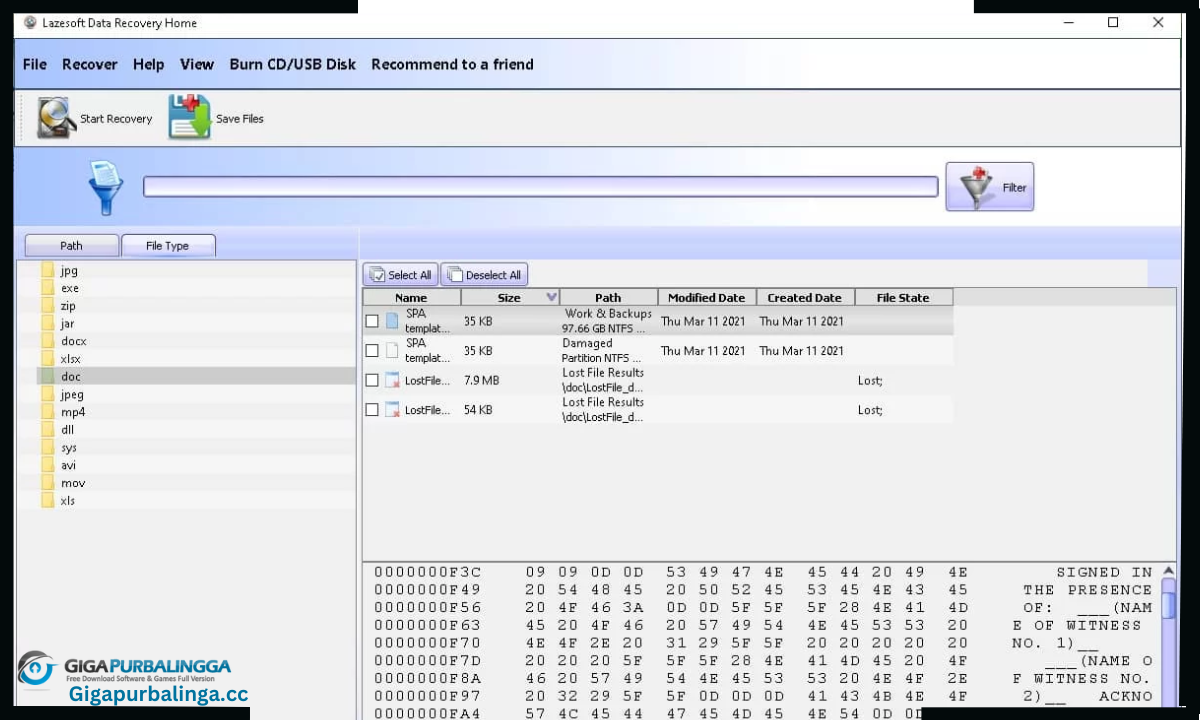Click the sort arrow in the Size header
The height and width of the screenshot is (720, 1200).
click(x=551, y=298)
